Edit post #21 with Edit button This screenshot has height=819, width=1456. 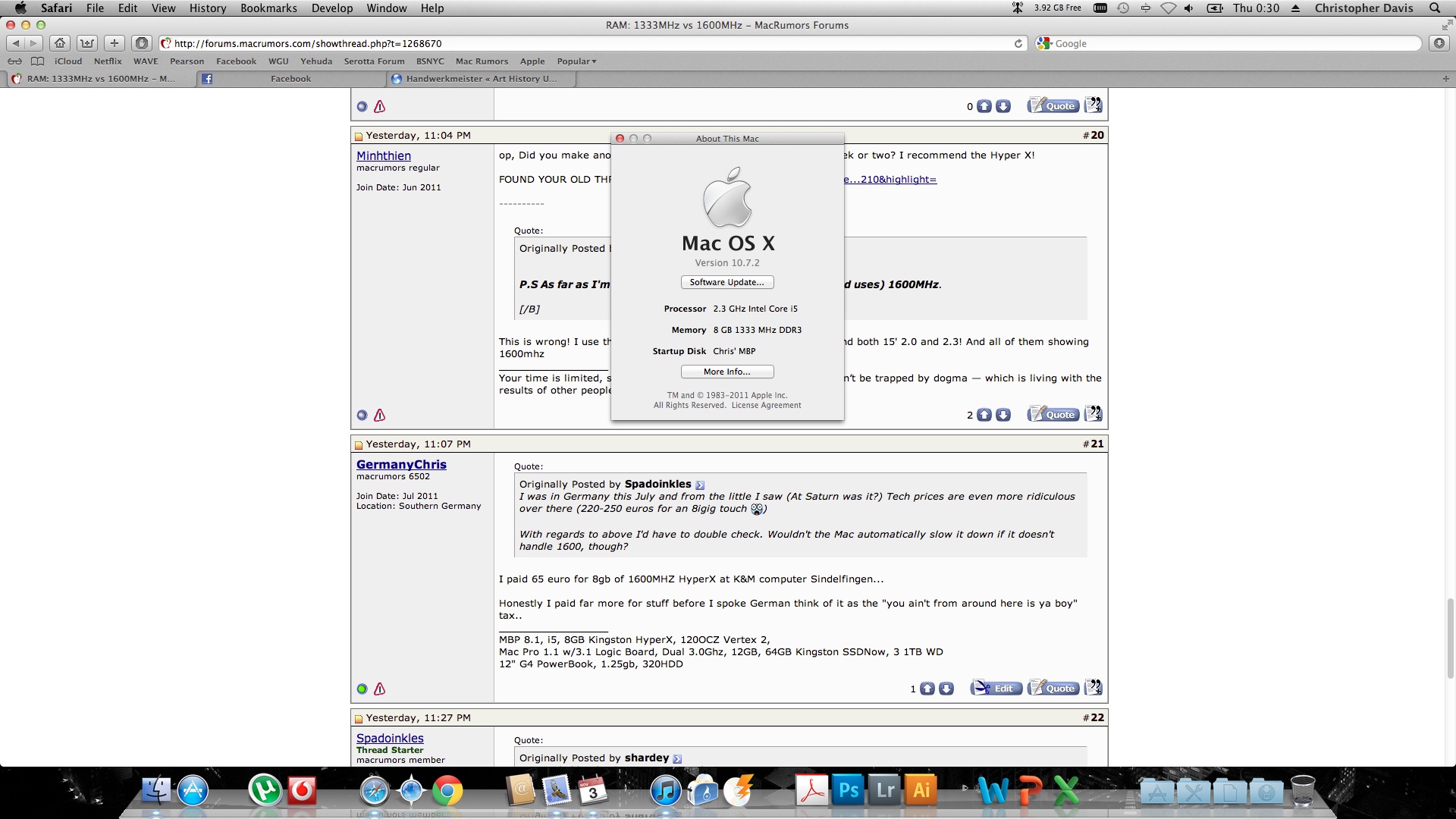996,688
